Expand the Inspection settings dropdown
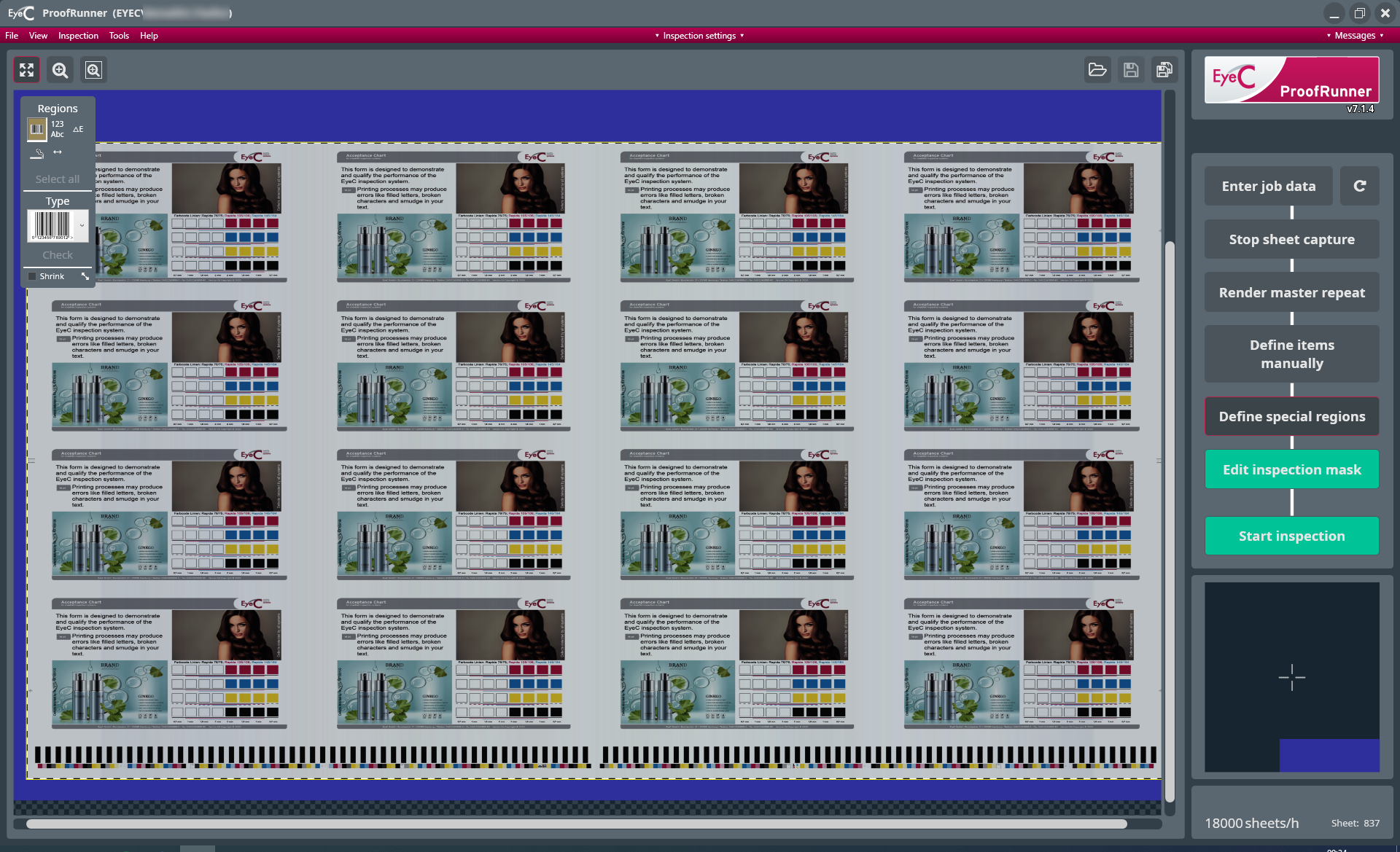The height and width of the screenshot is (852, 1400). click(699, 36)
